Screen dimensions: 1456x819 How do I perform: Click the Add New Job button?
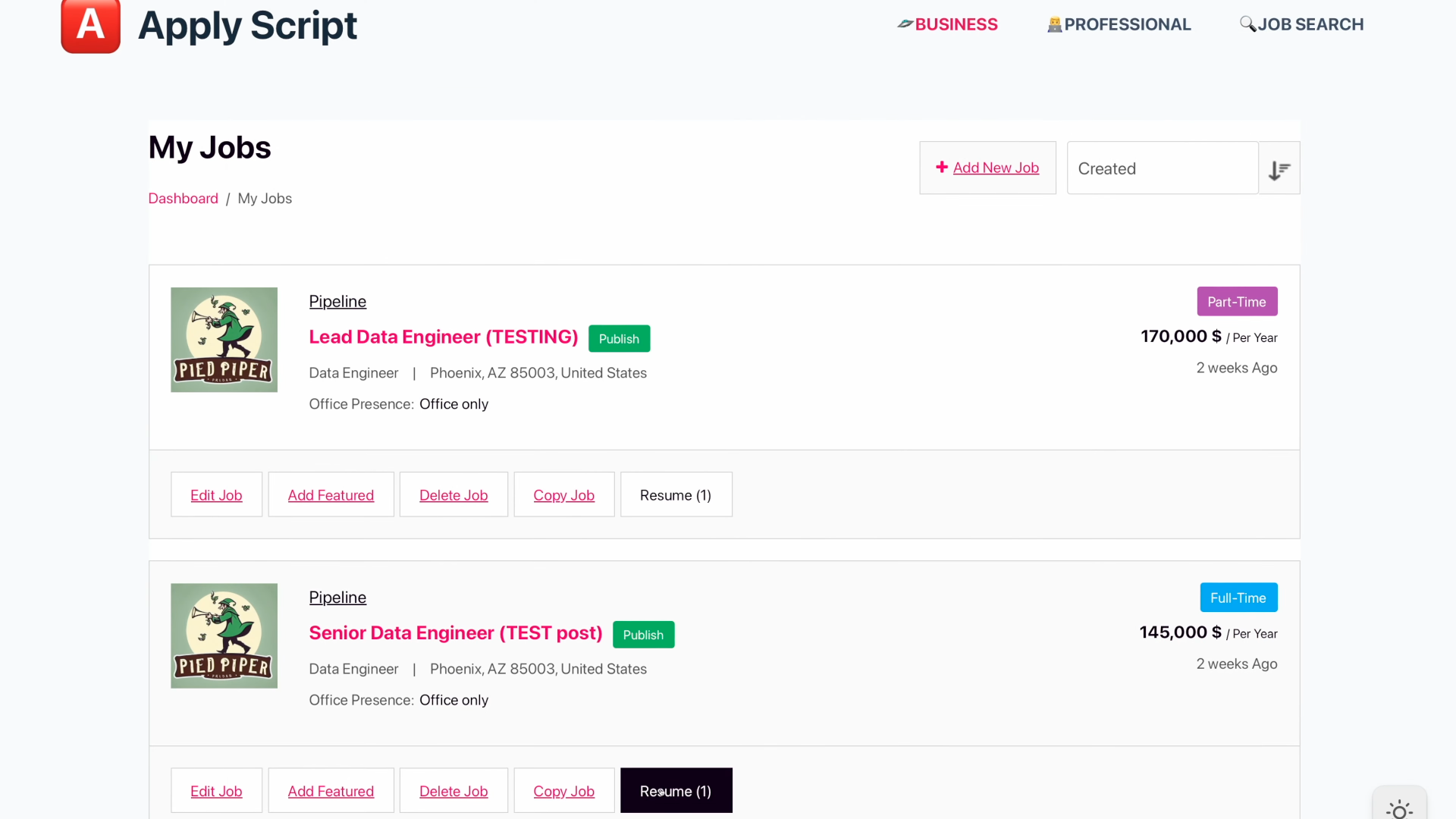987,168
